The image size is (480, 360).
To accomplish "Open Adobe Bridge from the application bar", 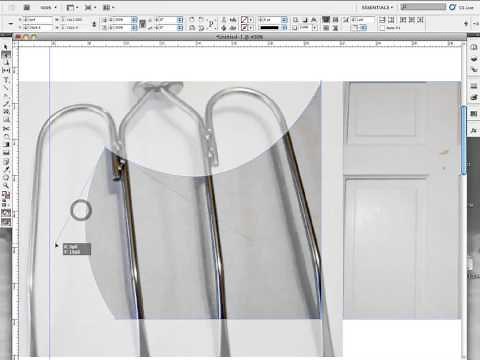I will pos(27,7).
